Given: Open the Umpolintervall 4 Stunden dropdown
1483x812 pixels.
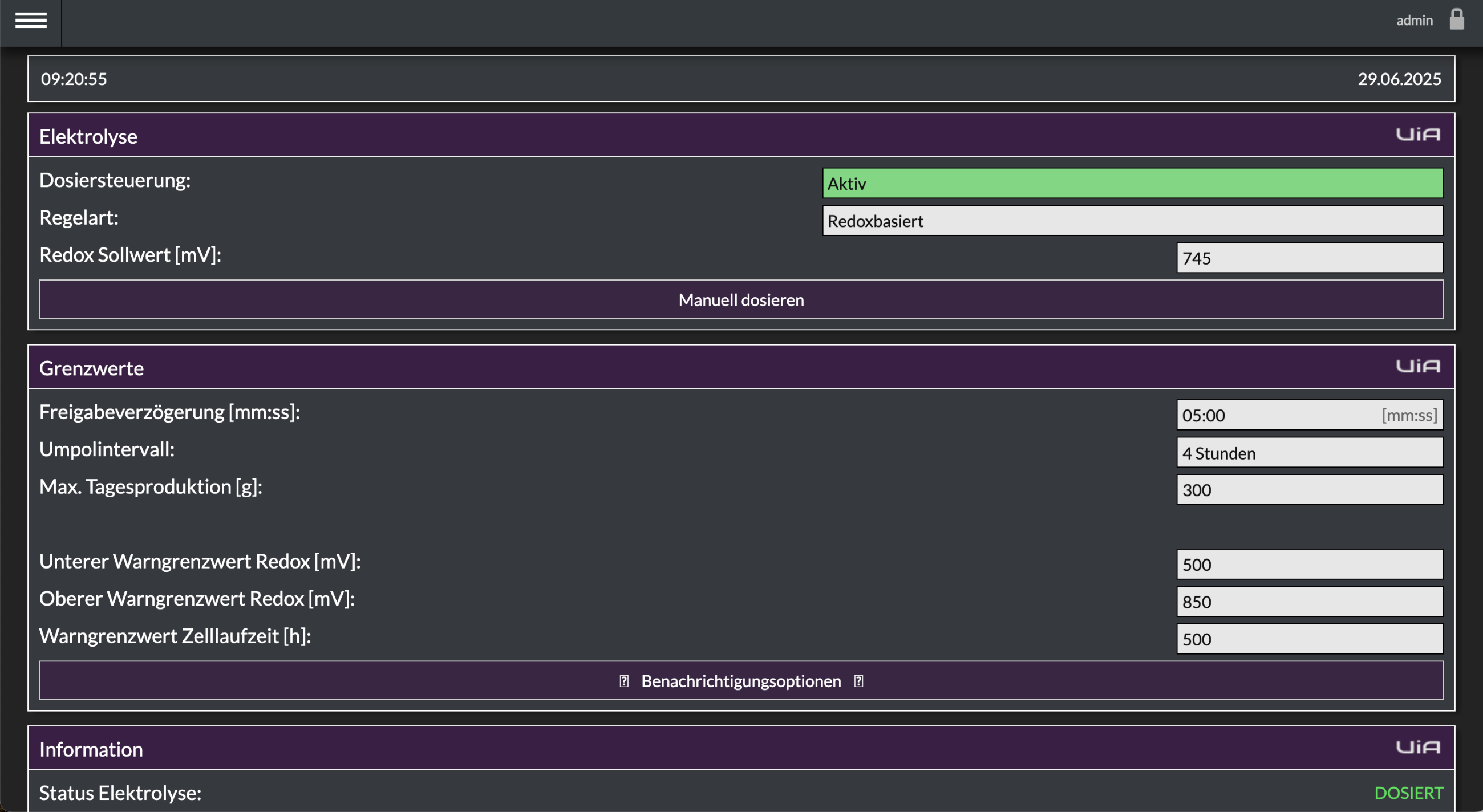Looking at the screenshot, I should [1310, 453].
